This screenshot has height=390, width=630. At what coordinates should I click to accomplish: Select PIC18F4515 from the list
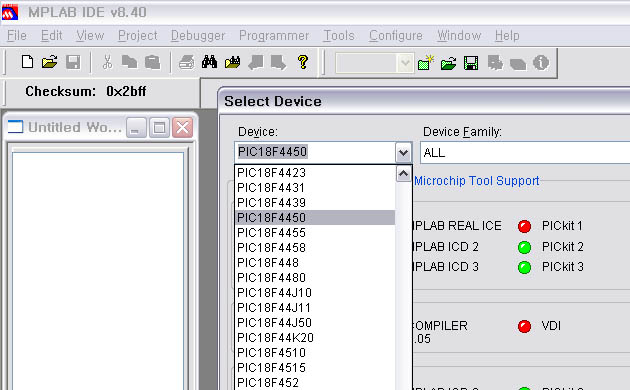(315, 368)
